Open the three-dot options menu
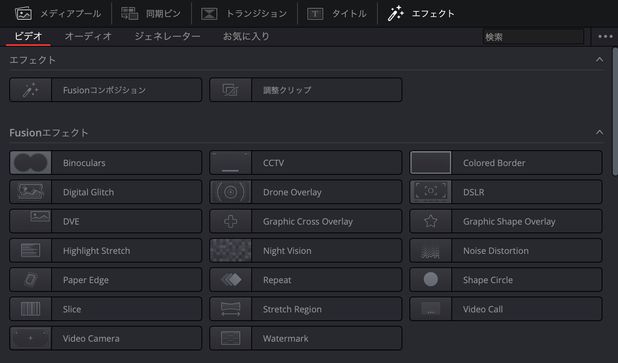This screenshot has width=618, height=363. pyautogui.click(x=605, y=37)
